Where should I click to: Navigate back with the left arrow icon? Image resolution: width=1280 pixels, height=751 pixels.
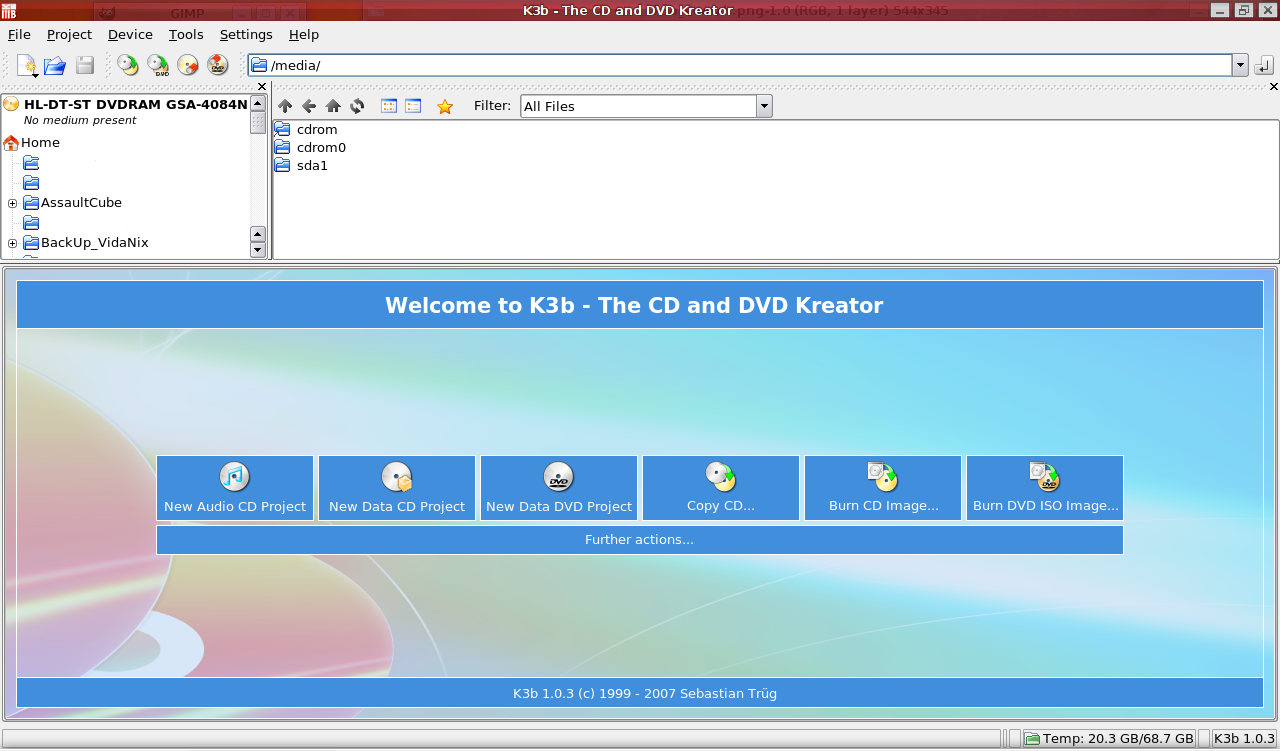tap(309, 106)
